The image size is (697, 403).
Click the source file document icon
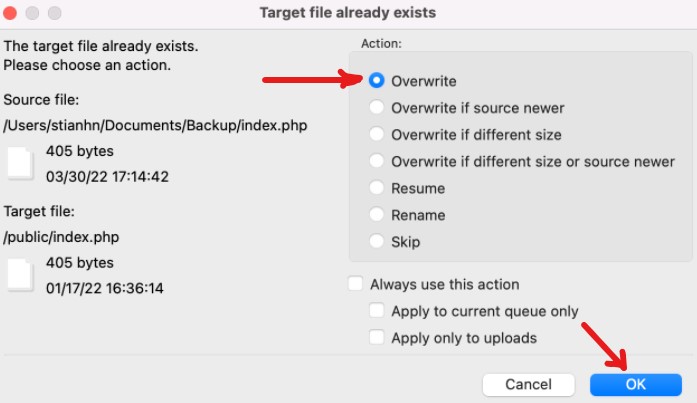pyautogui.click(x=20, y=163)
